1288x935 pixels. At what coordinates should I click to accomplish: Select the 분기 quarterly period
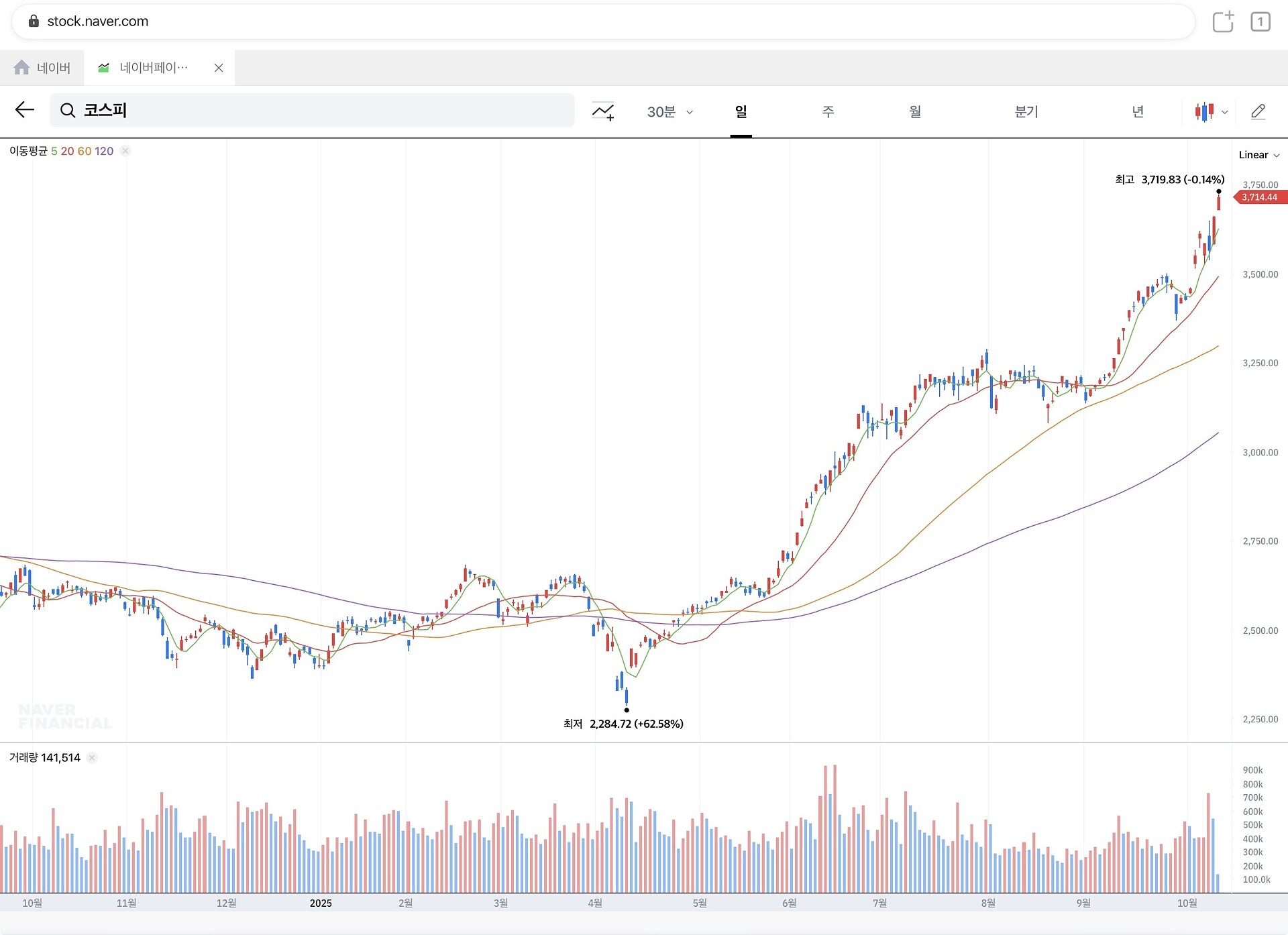1026,111
